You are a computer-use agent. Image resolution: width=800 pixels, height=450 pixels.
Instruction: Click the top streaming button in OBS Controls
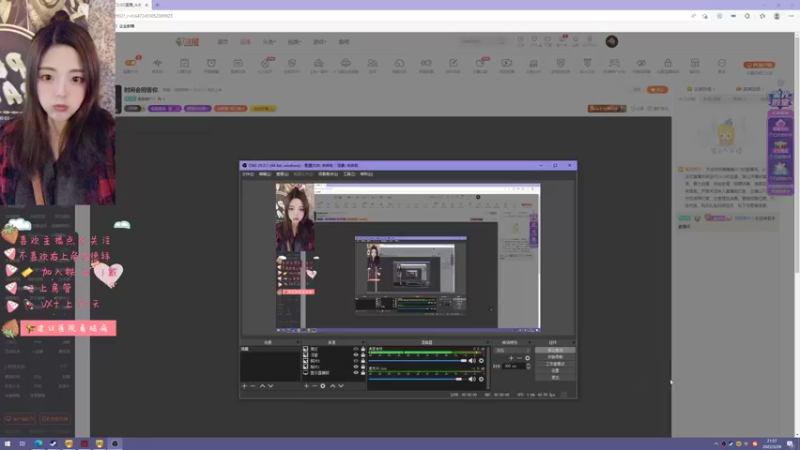coord(555,351)
